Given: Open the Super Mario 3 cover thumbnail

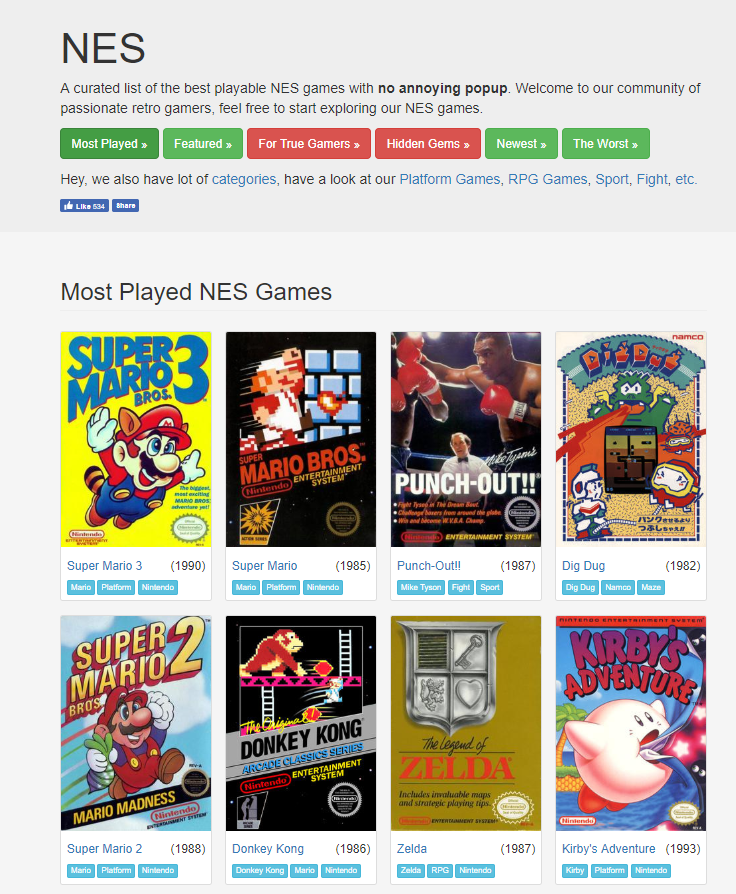Looking at the screenshot, I should click(x=136, y=440).
